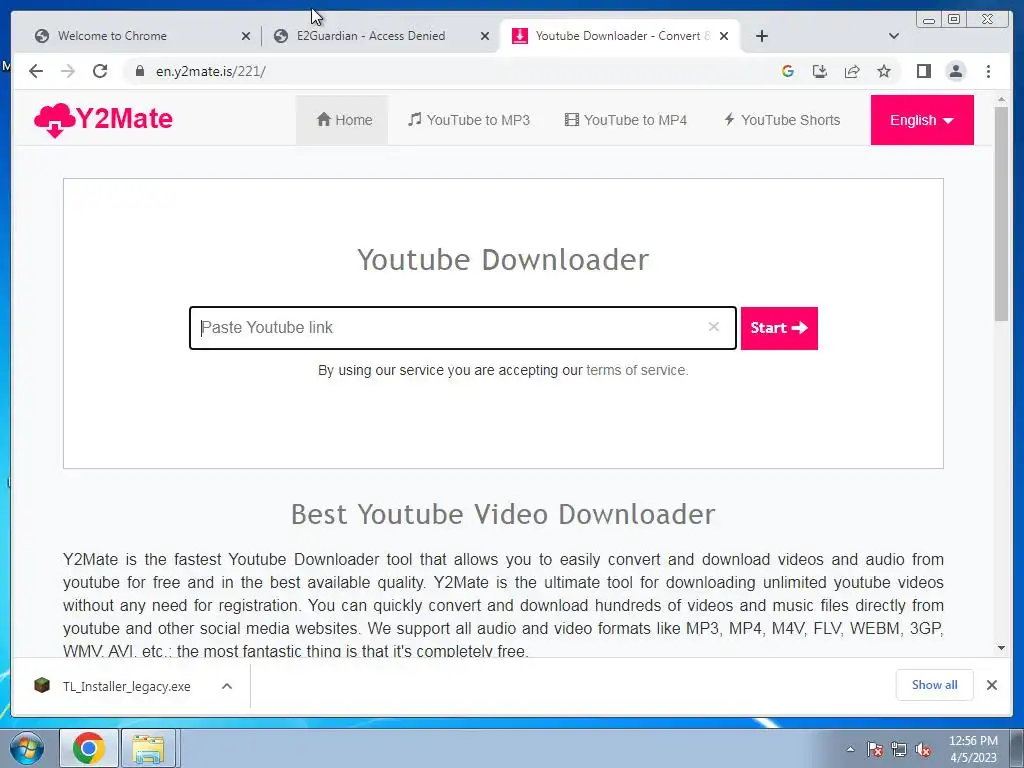Show hidden tray icons arrow
Screen dimensions: 1024x768
850,749
